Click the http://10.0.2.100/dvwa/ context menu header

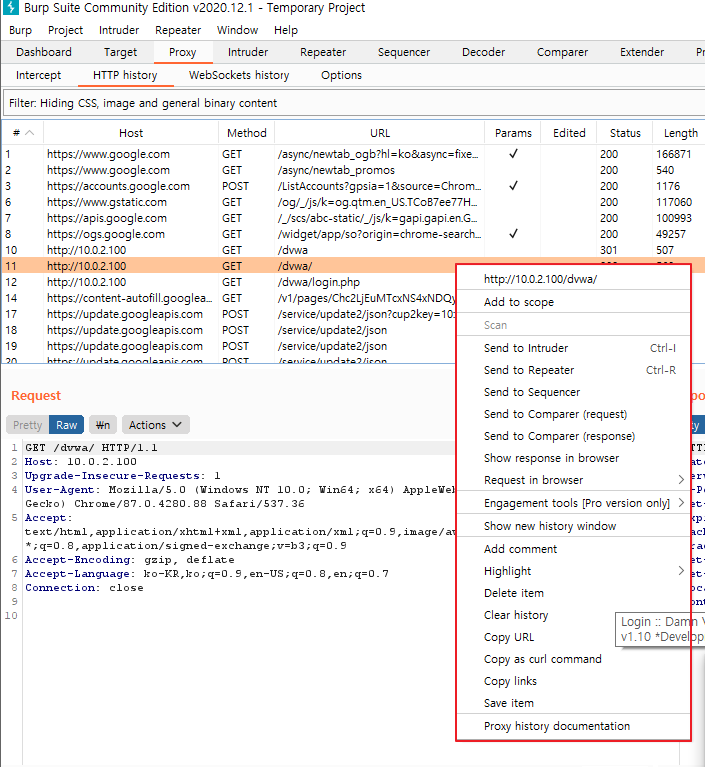click(573, 279)
